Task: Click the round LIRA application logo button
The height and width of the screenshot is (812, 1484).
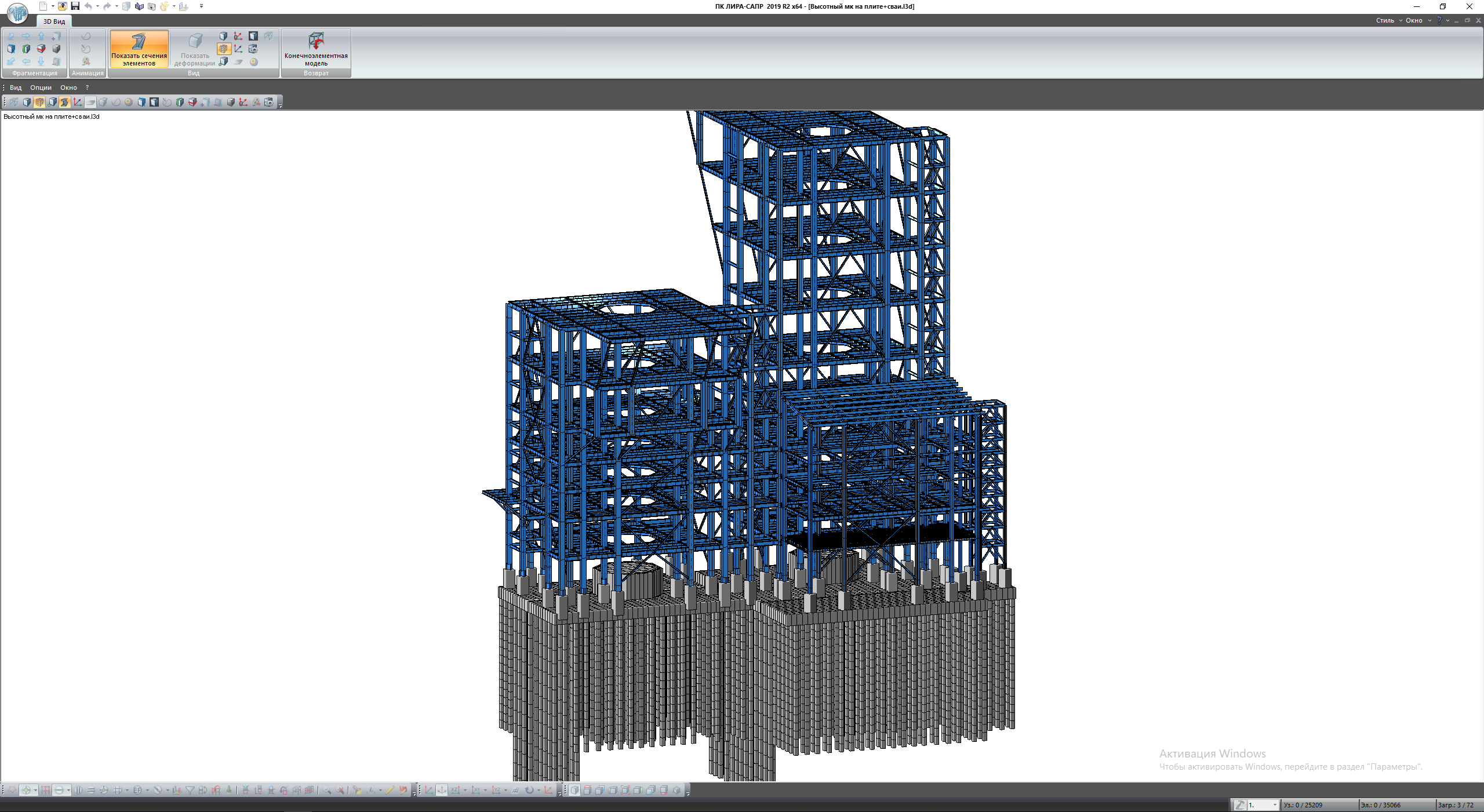Action: pos(17,13)
